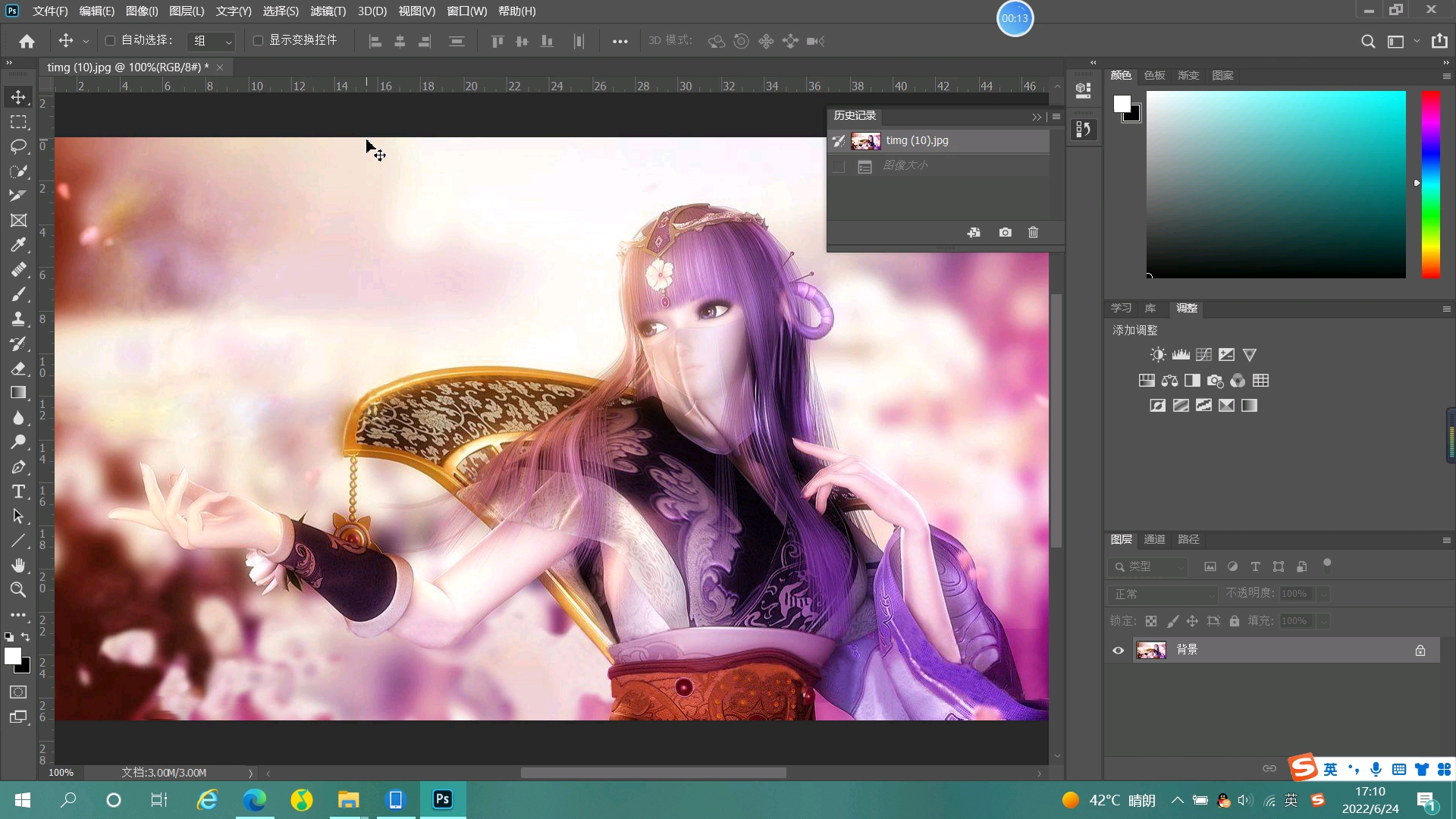1456x819 pixels.
Task: Open the 组 auto-select dropdown
Action: tap(212, 41)
